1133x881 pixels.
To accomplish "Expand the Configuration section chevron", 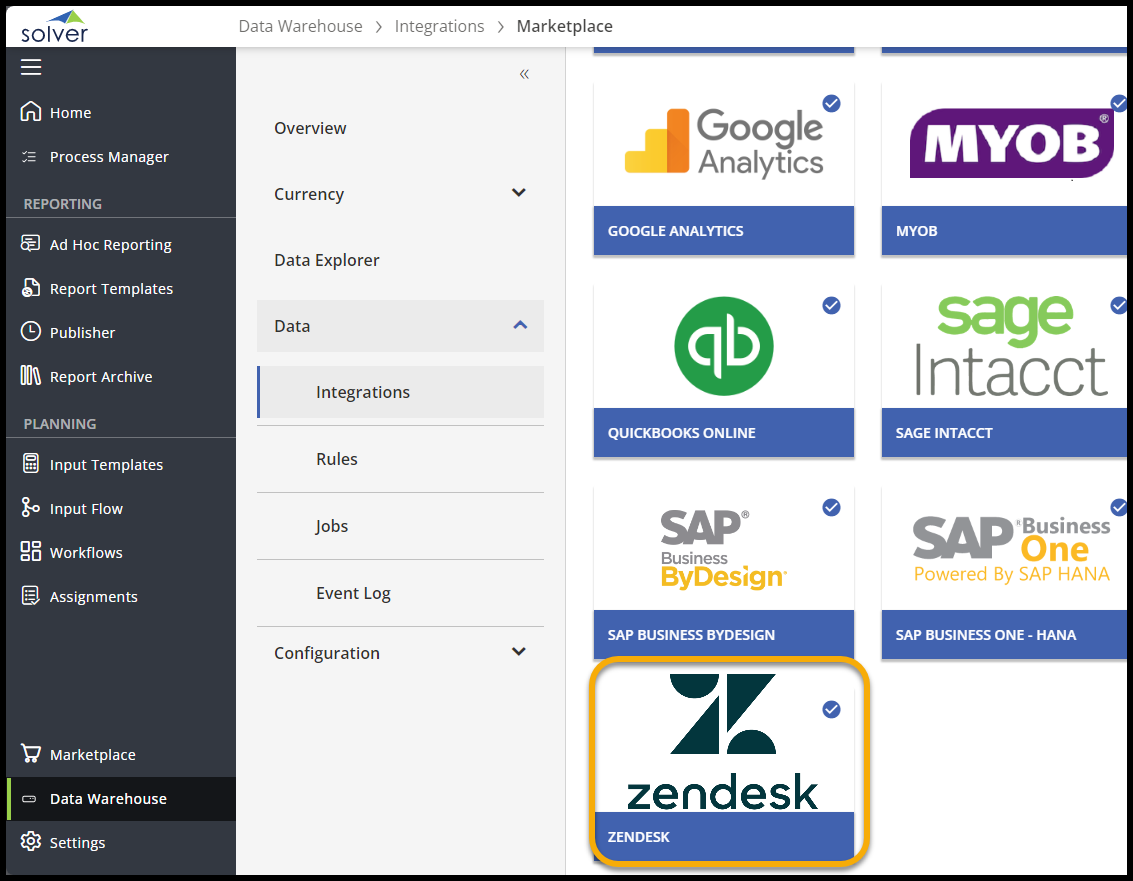I will [x=519, y=652].
